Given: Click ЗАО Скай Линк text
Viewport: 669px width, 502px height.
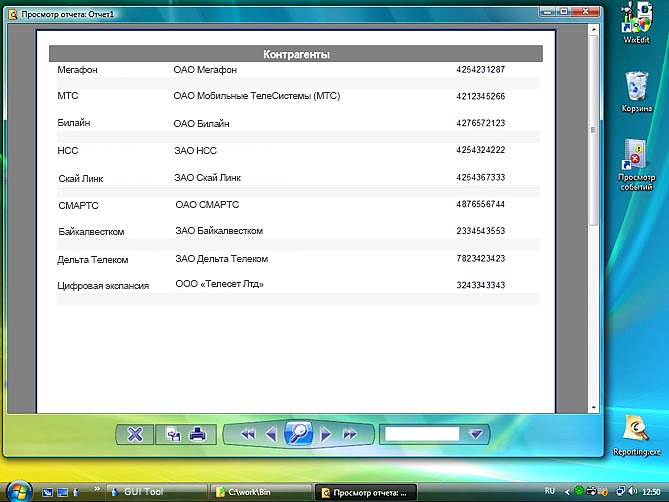Looking at the screenshot, I should coord(207,177).
